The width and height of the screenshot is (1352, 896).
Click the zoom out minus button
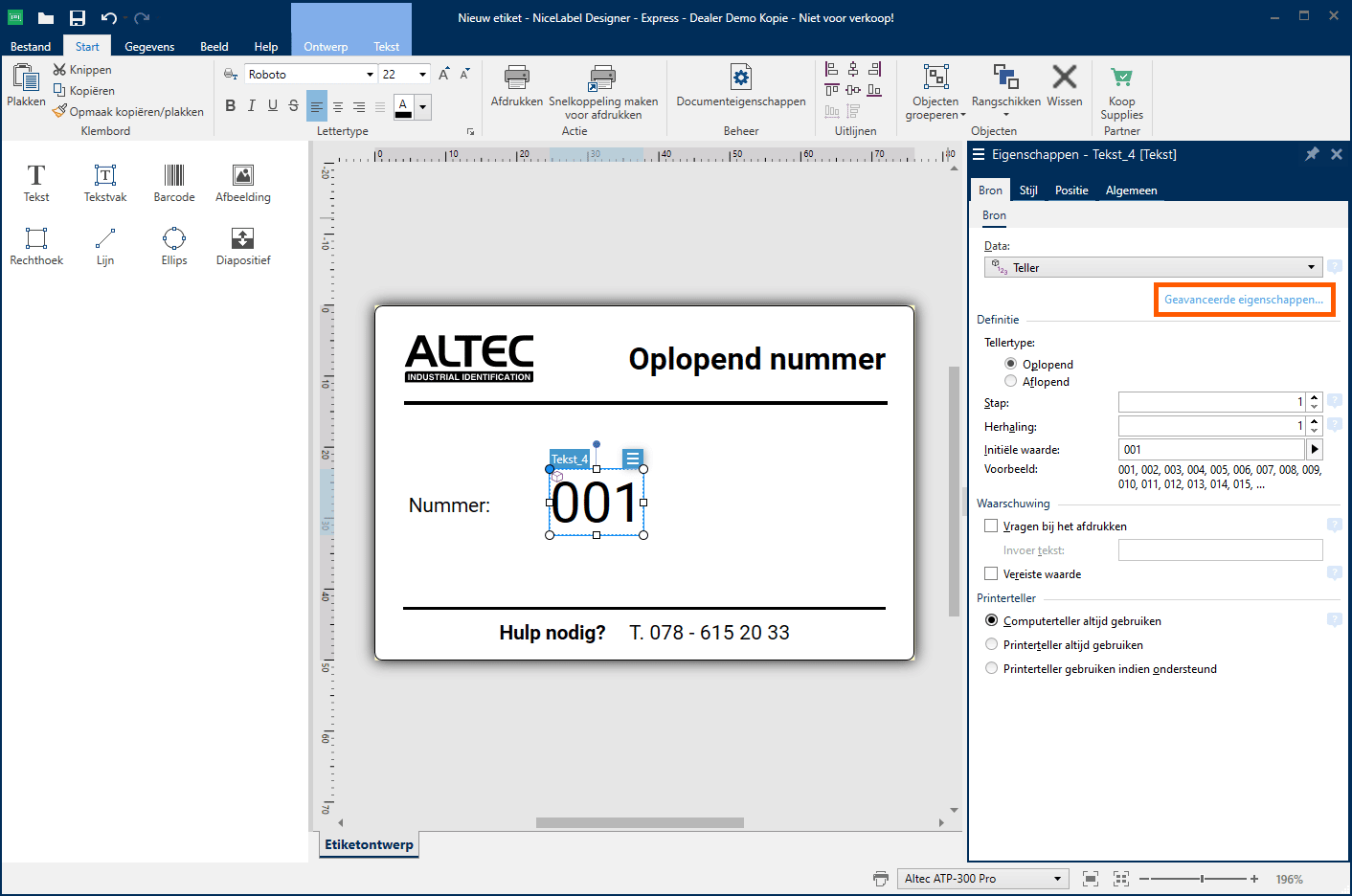[1143, 879]
